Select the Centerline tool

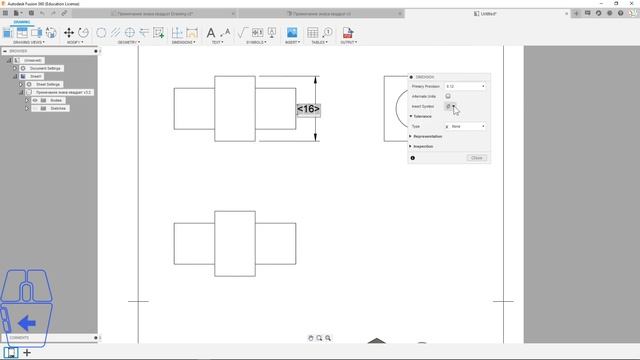(116, 33)
